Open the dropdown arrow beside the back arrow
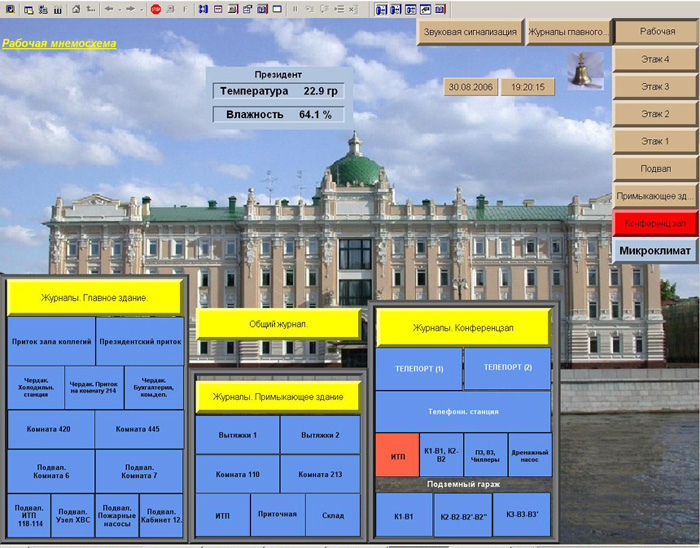 click(x=119, y=9)
